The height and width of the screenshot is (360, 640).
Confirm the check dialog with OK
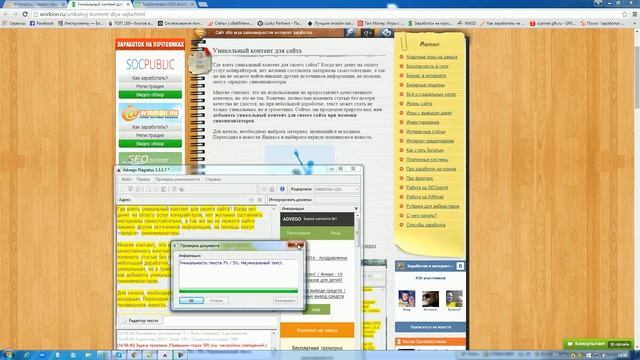tap(191, 300)
